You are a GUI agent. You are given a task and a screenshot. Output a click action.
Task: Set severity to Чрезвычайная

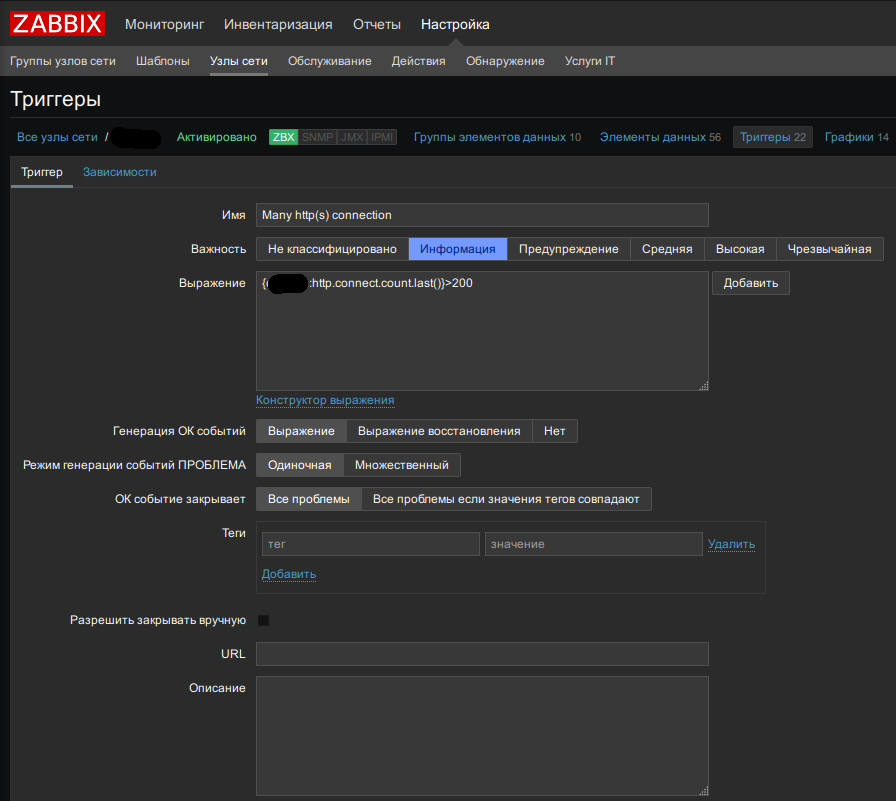point(829,249)
